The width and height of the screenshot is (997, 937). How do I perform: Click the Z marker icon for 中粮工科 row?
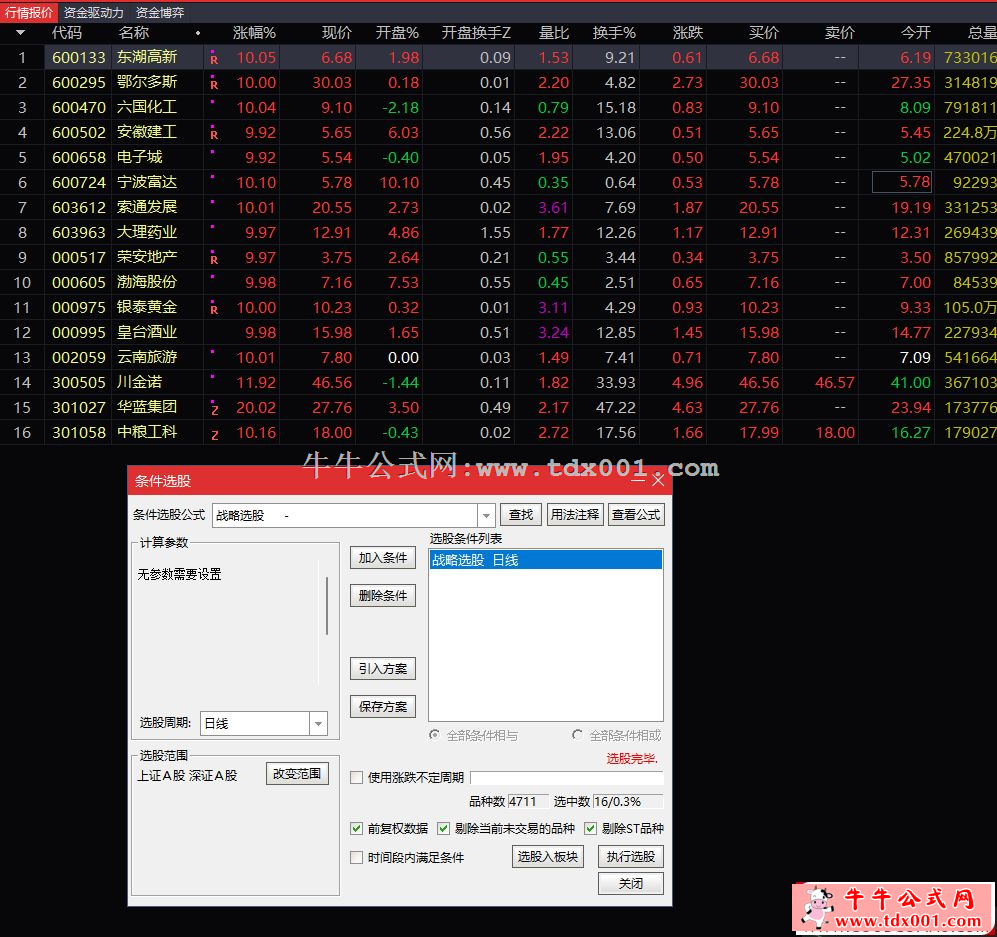[x=214, y=434]
